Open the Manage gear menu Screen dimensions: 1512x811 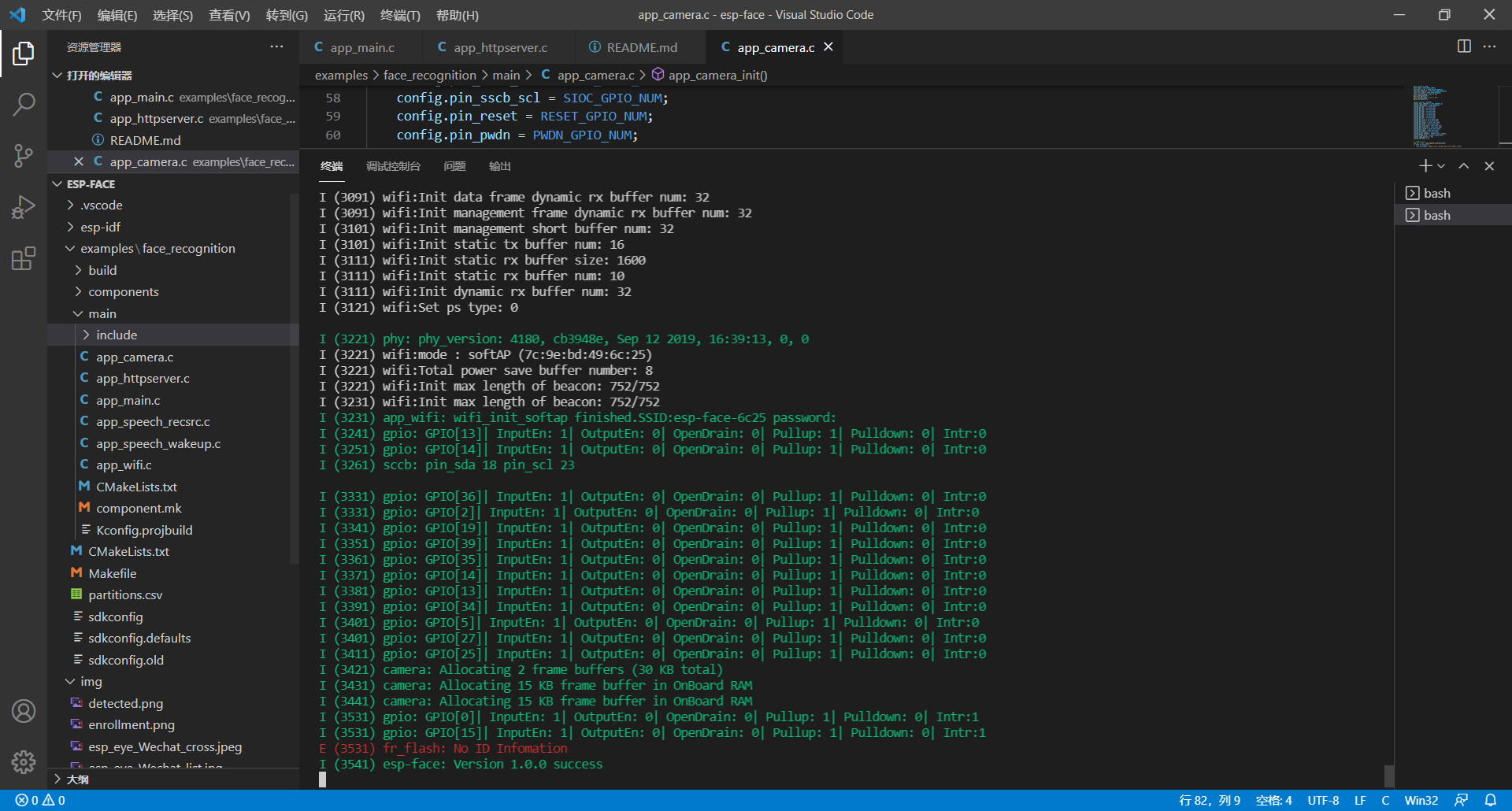[24, 762]
